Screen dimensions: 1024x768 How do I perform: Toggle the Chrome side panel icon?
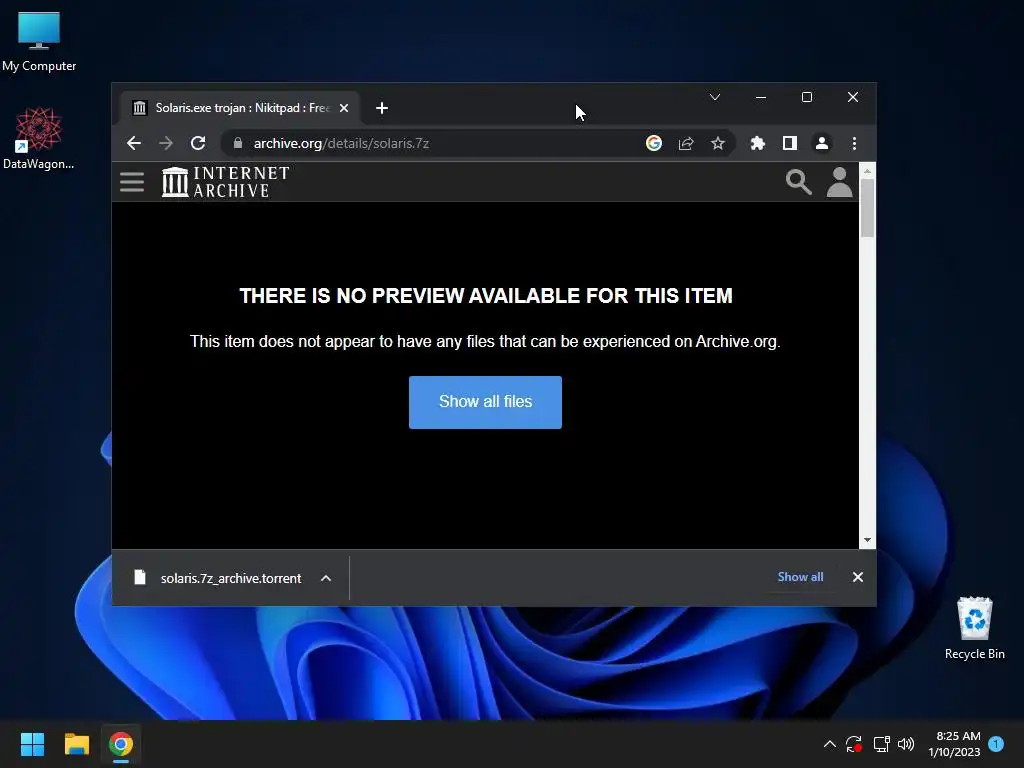(790, 143)
